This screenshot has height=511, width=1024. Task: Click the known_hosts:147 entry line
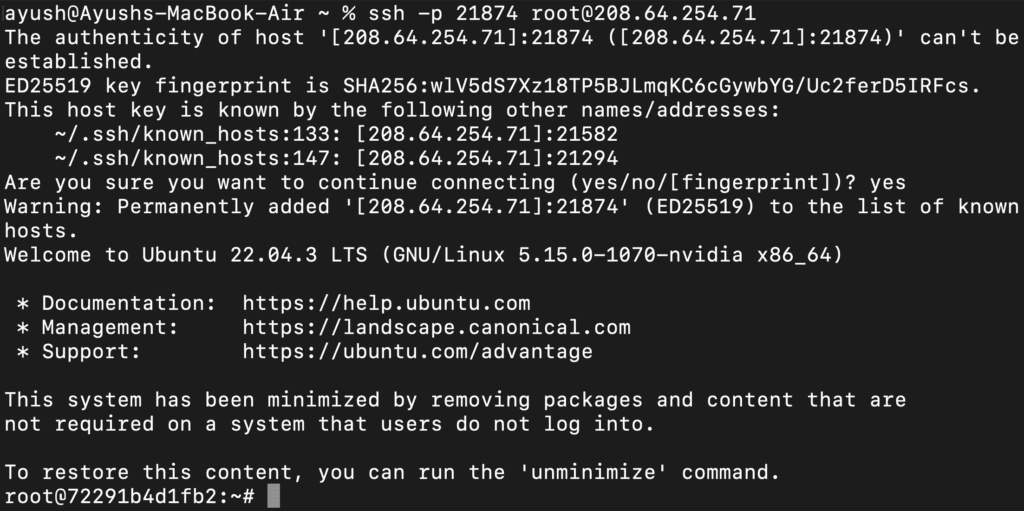pos(336,158)
